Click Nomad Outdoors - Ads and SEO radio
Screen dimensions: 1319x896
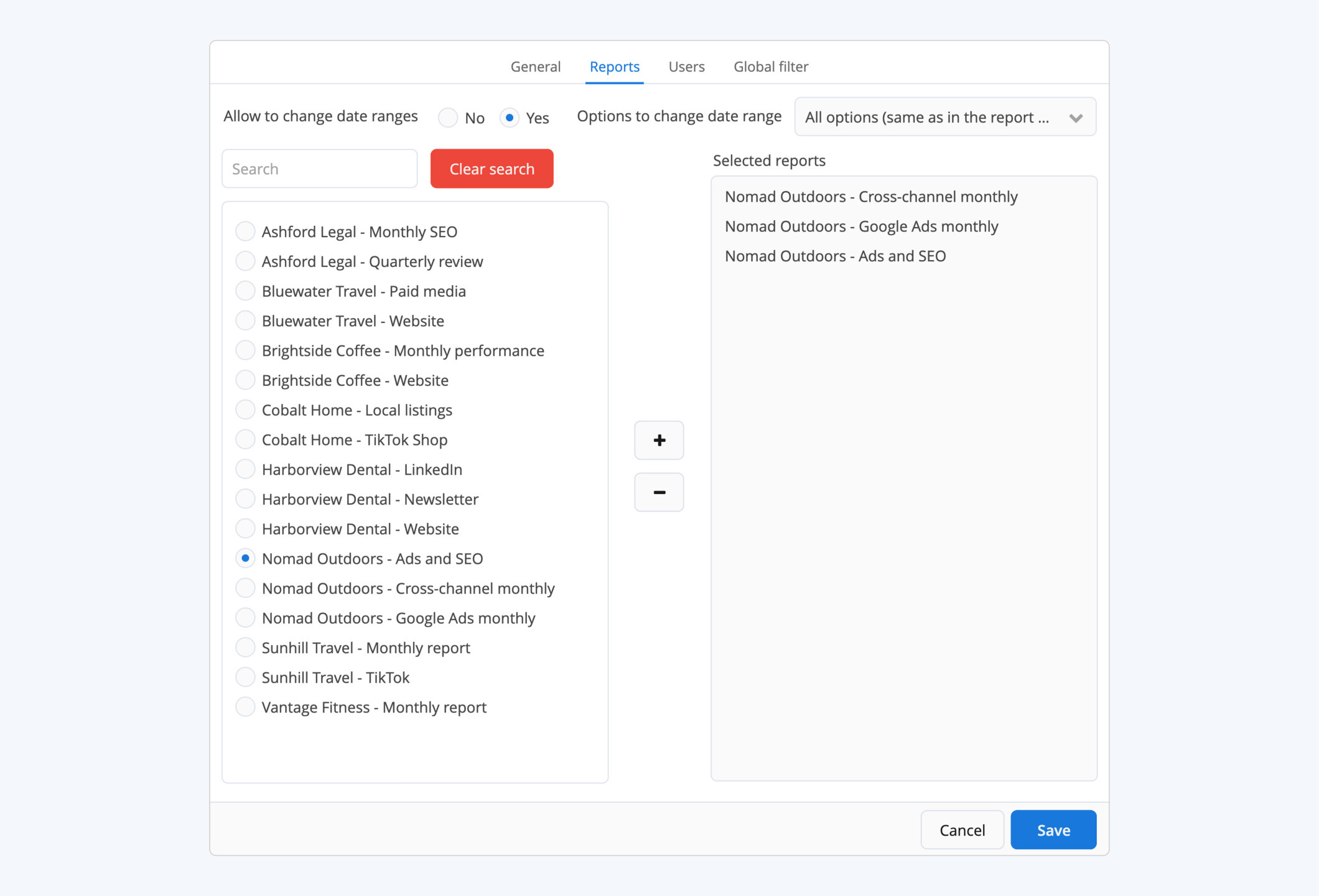pyautogui.click(x=245, y=558)
